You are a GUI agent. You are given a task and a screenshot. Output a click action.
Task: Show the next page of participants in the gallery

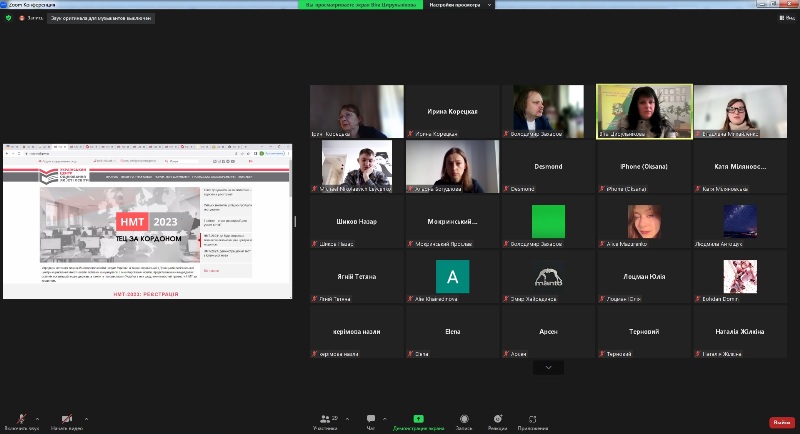(x=548, y=367)
